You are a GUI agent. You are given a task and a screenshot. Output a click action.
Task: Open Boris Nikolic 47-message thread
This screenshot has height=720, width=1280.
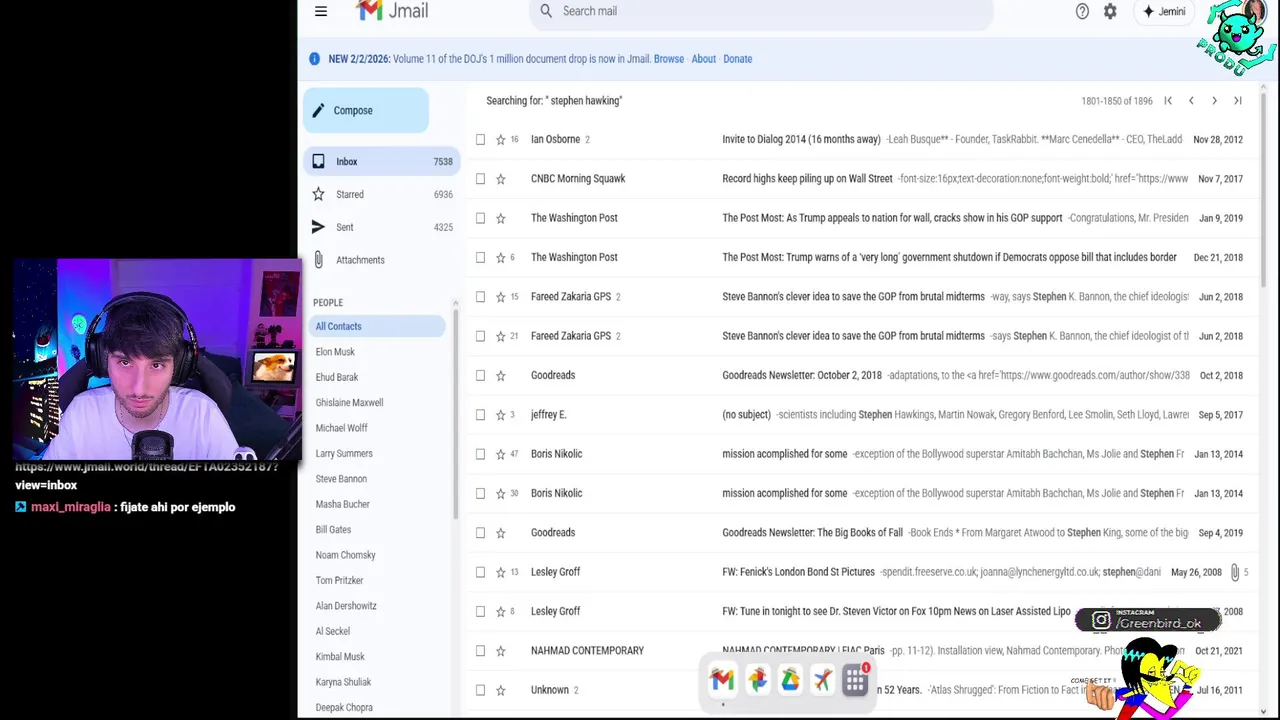(x=860, y=454)
